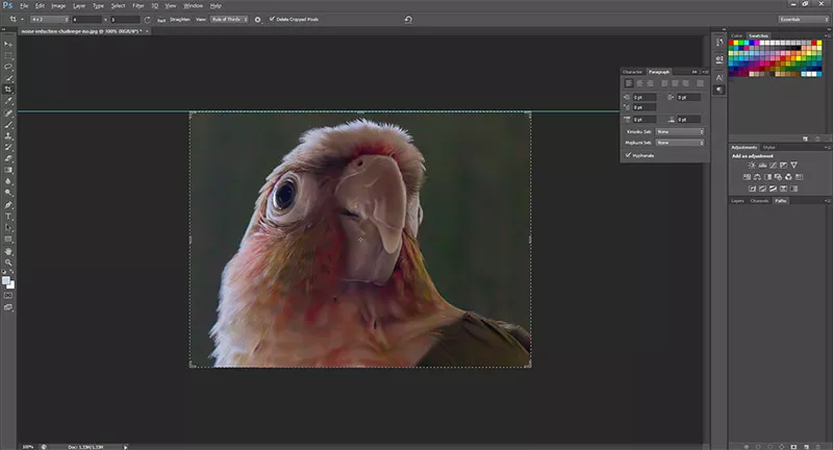833x450 pixels.
Task: Switch to the Color tab
Action: pos(737,36)
